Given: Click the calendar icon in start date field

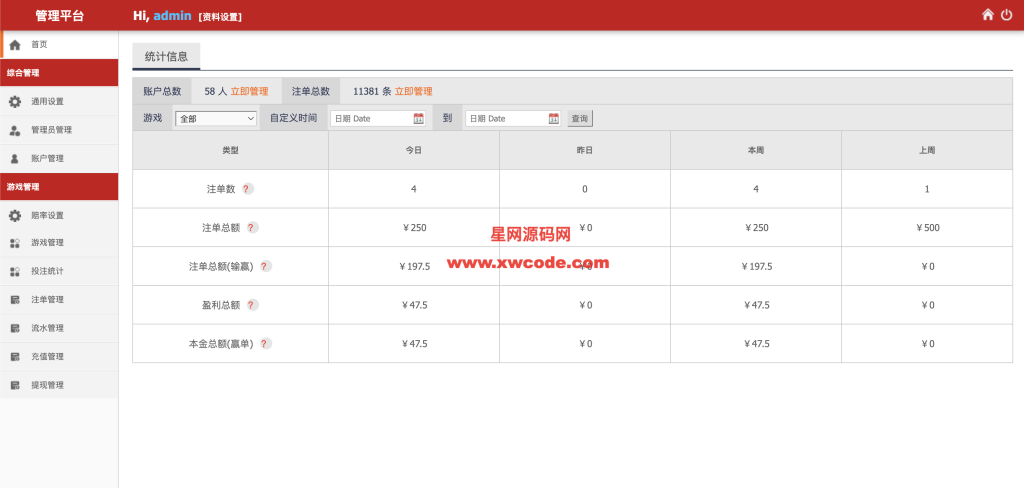Looking at the screenshot, I should pyautogui.click(x=419, y=118).
